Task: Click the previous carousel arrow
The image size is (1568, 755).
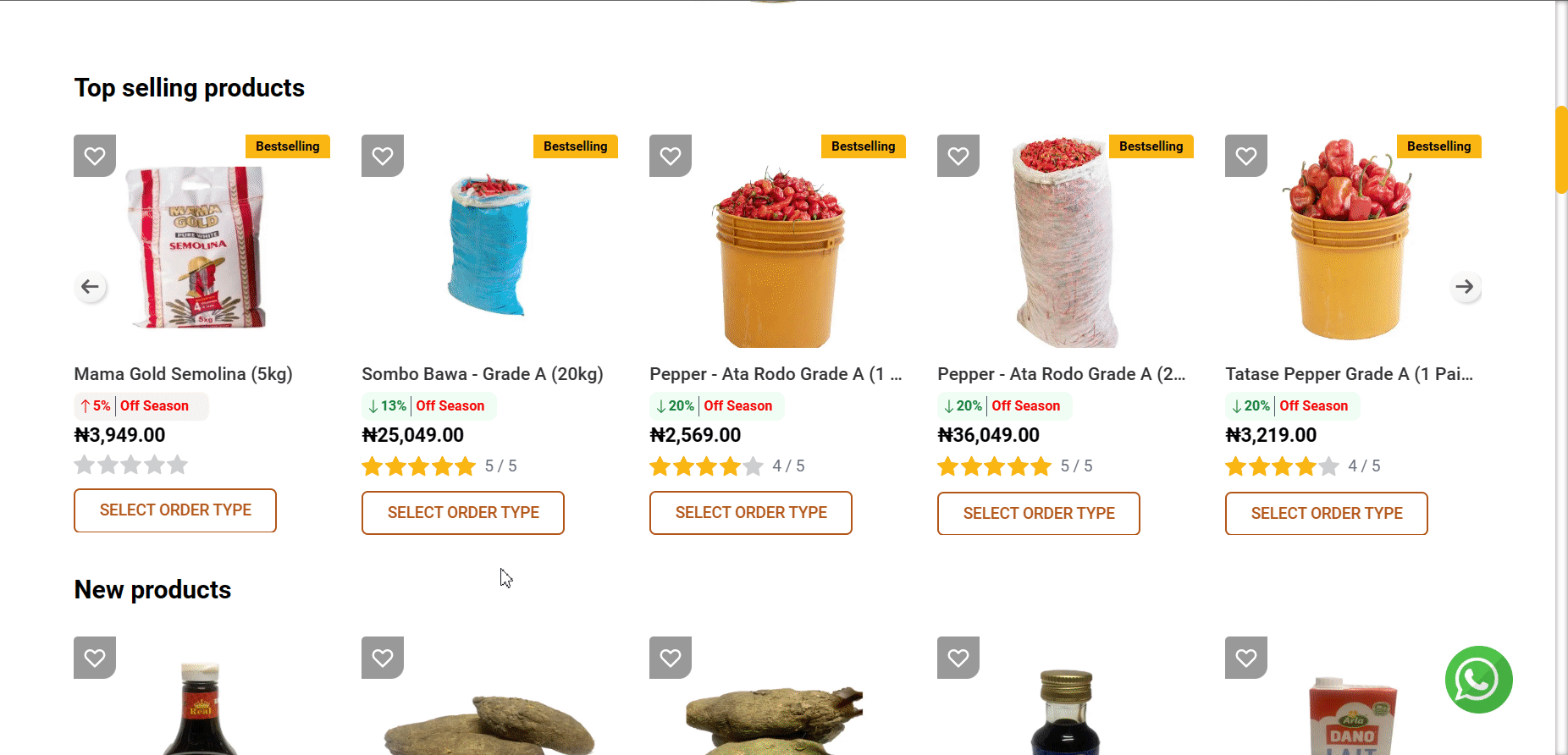Action: click(91, 287)
